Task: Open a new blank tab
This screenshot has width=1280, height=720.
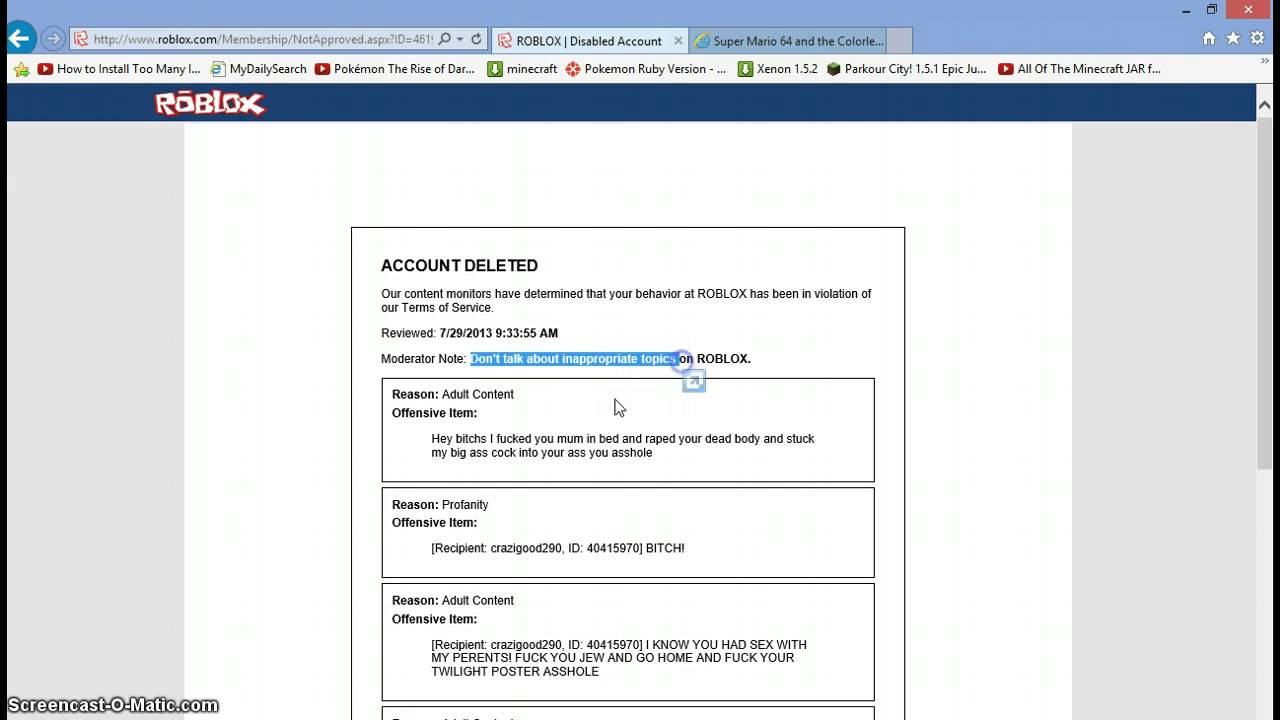Action: pyautogui.click(x=899, y=41)
